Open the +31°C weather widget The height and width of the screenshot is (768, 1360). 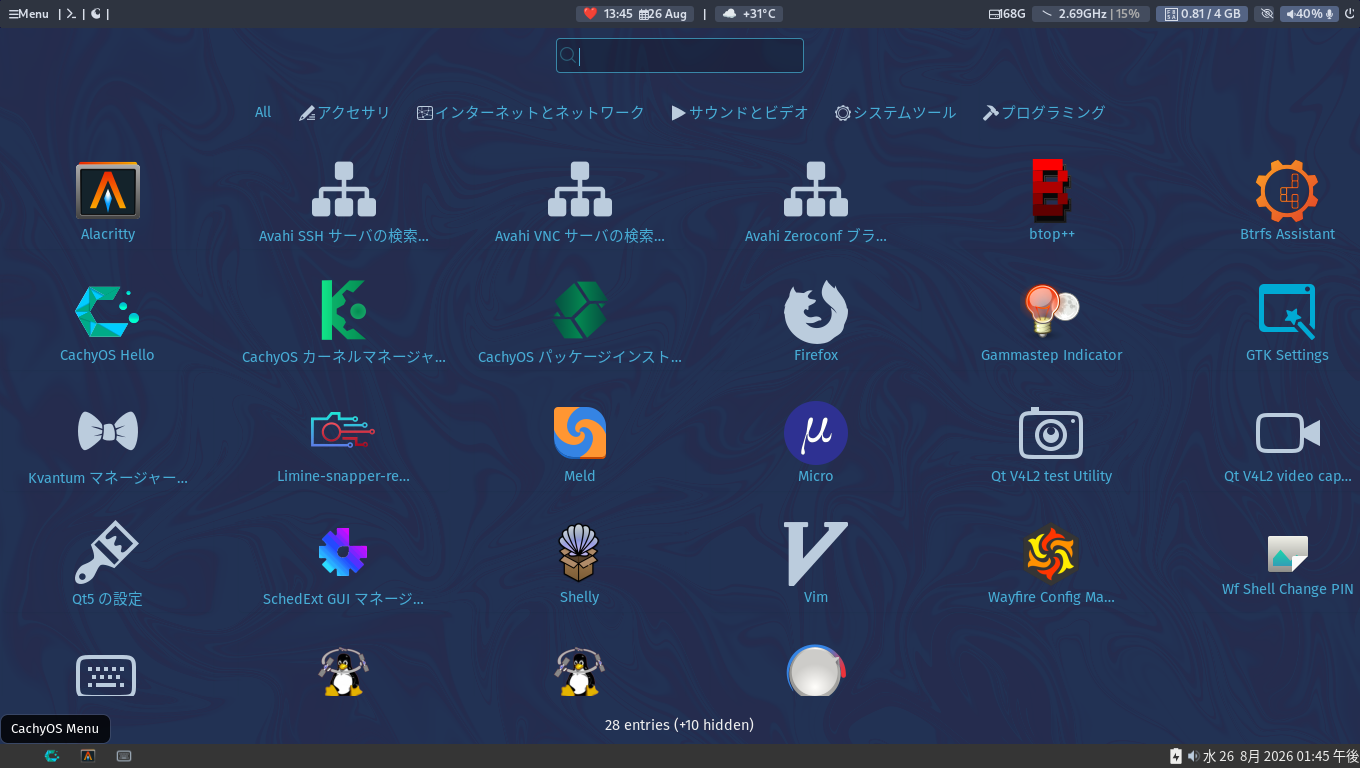coord(749,14)
